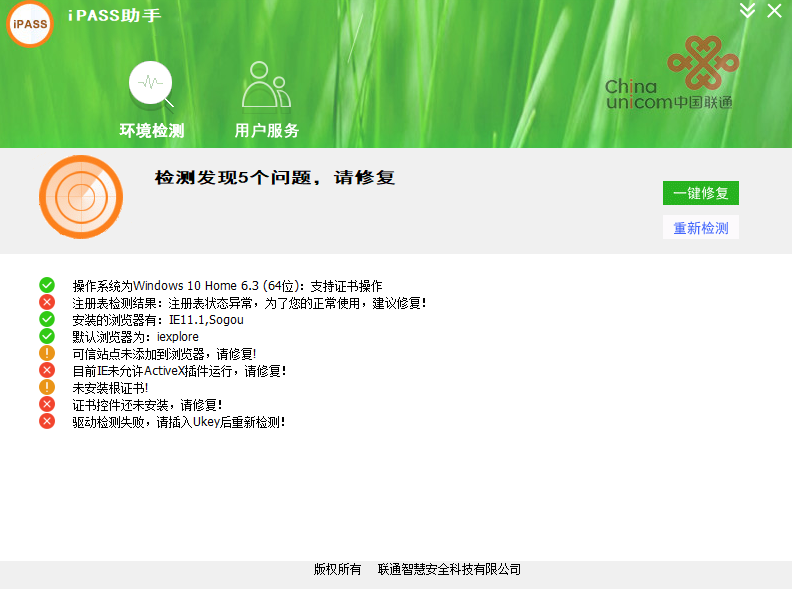Click the 重新检测 recheck link
792x589 pixels.
[700, 228]
